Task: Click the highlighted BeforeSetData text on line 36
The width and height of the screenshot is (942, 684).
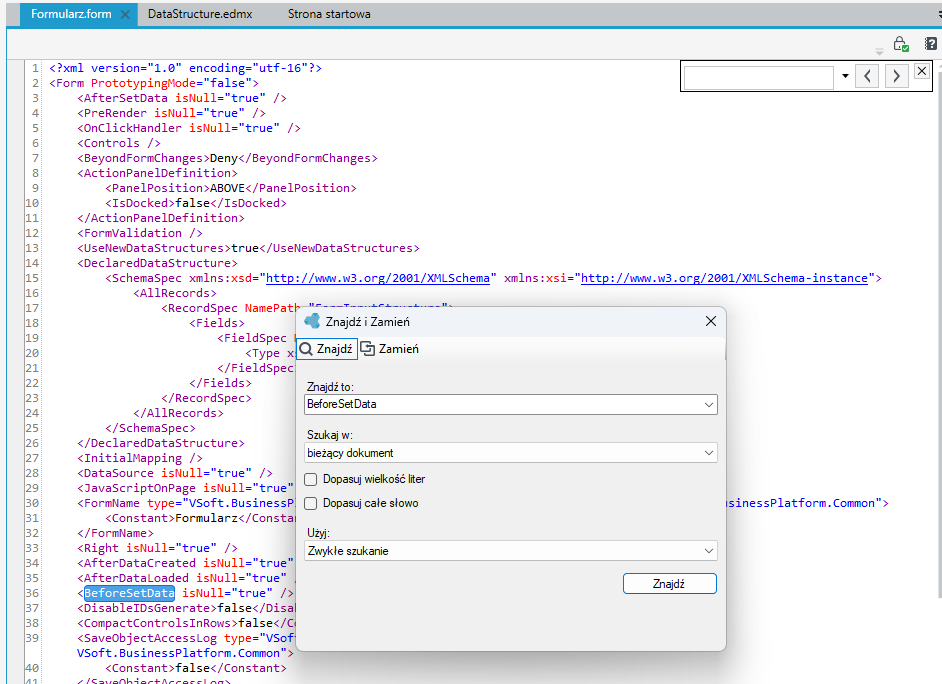Action: point(129,593)
